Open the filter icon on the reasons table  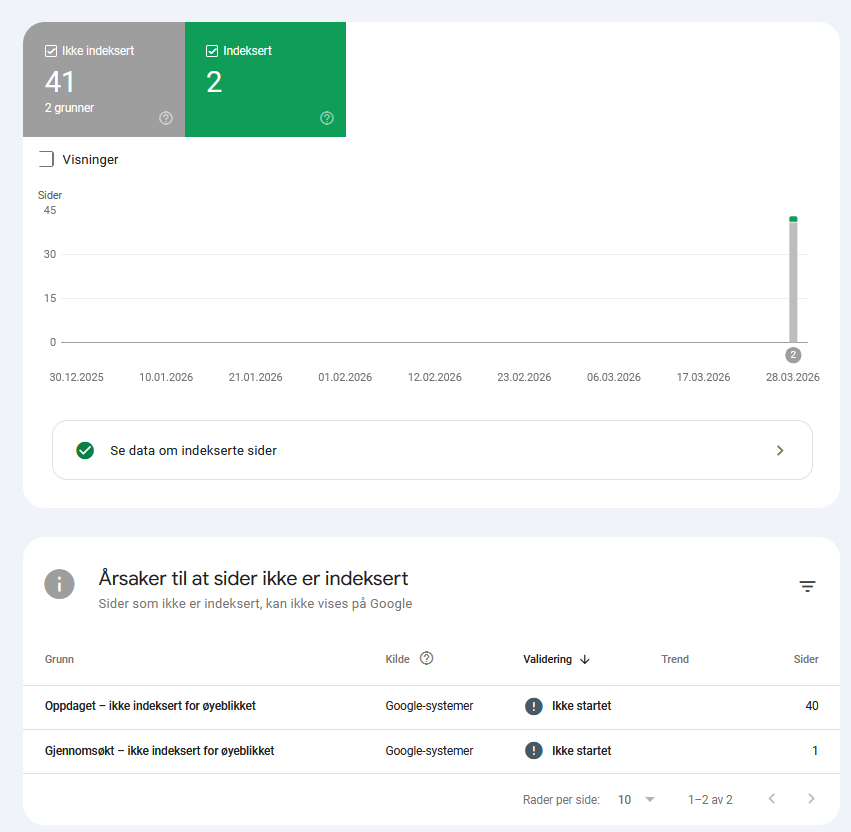(807, 586)
